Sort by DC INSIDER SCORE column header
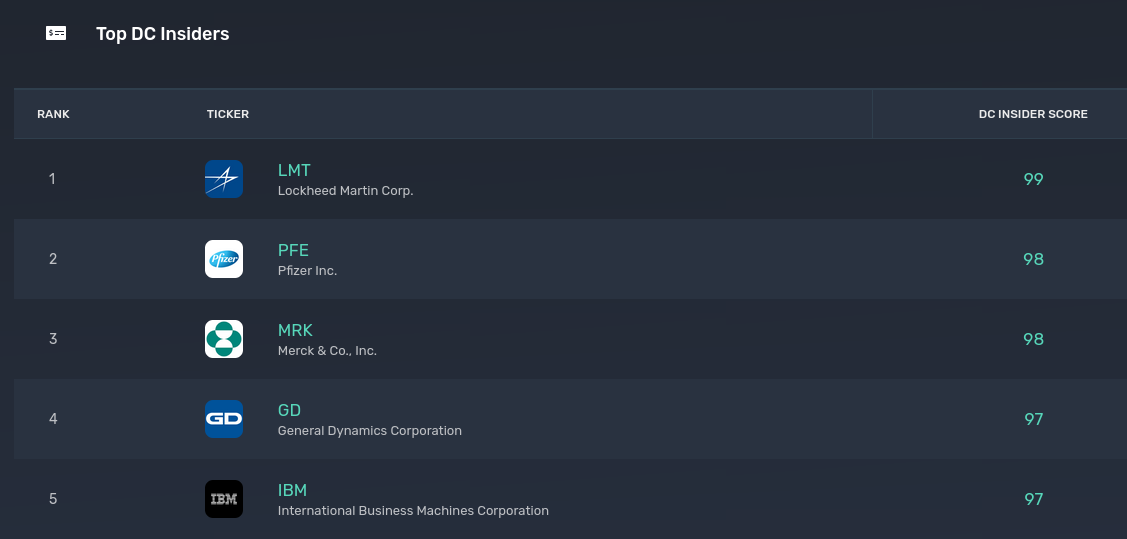Viewport: 1127px width, 539px height. click(x=1033, y=114)
